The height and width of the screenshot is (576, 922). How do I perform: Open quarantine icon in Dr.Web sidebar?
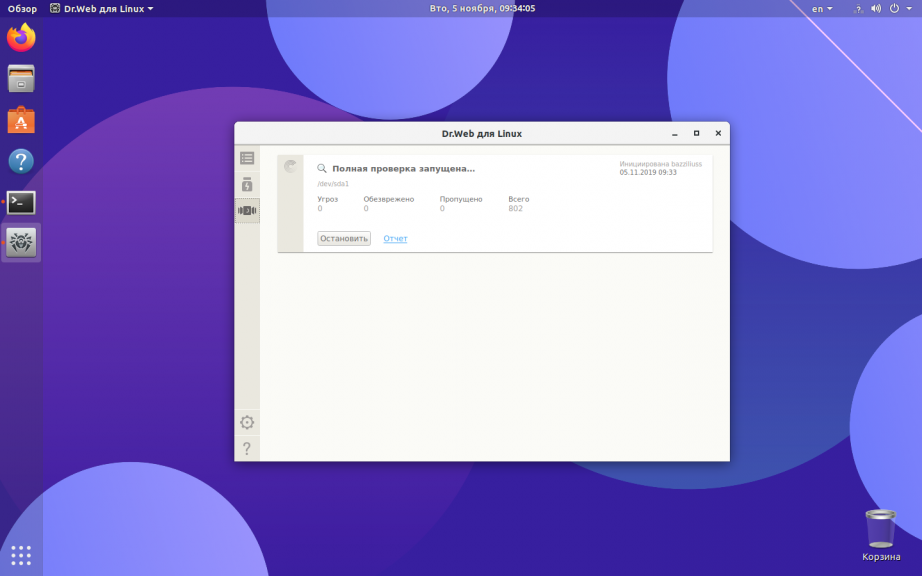click(x=247, y=185)
